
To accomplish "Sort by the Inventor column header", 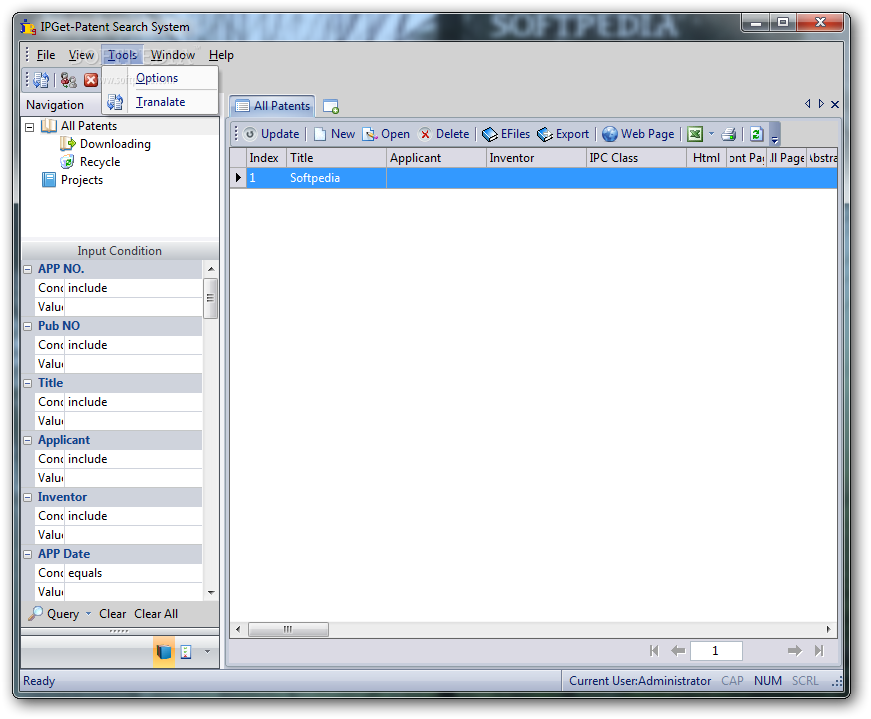I will click(536, 158).
